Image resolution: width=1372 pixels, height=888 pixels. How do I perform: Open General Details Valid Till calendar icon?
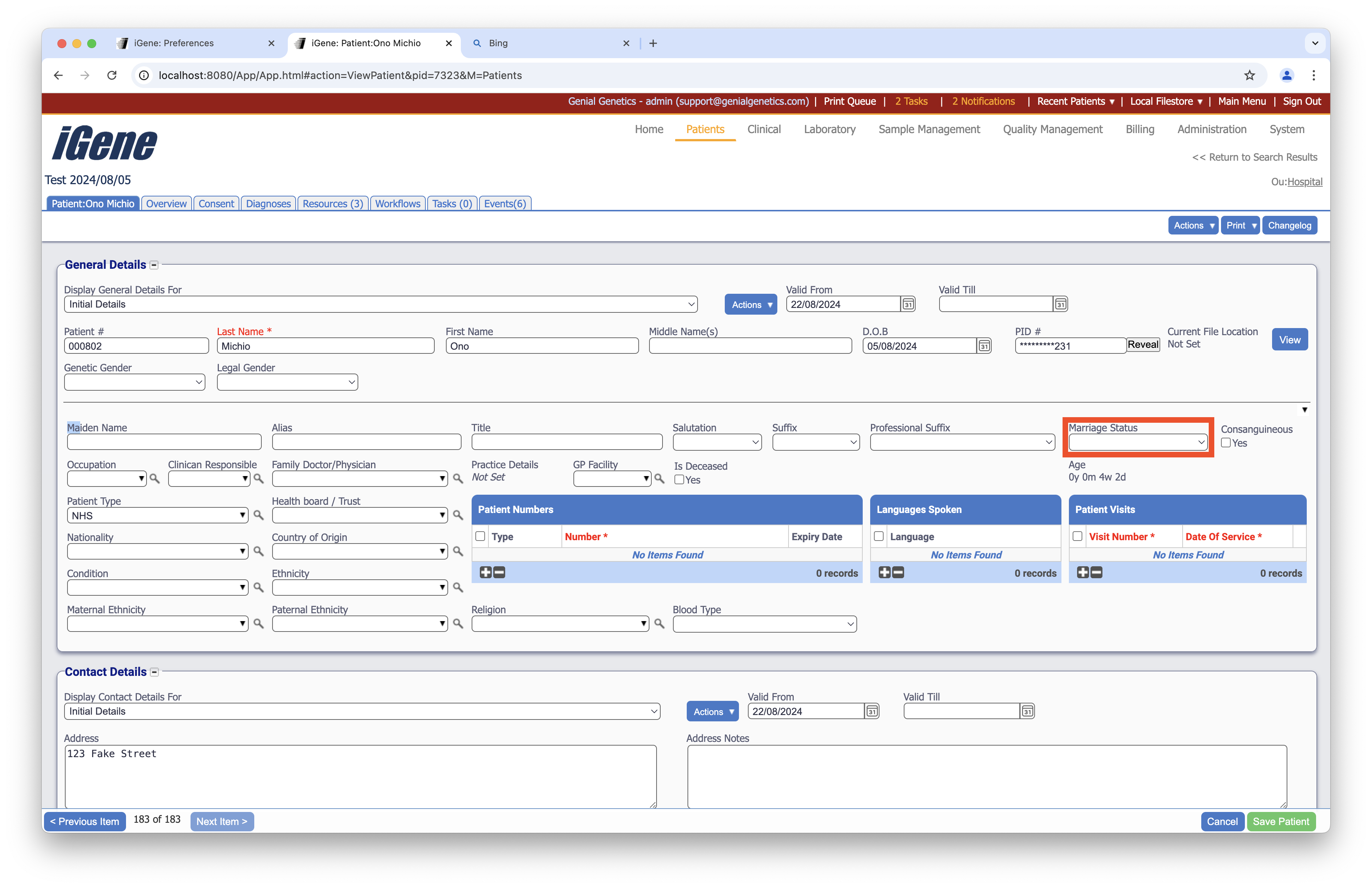coord(1060,304)
